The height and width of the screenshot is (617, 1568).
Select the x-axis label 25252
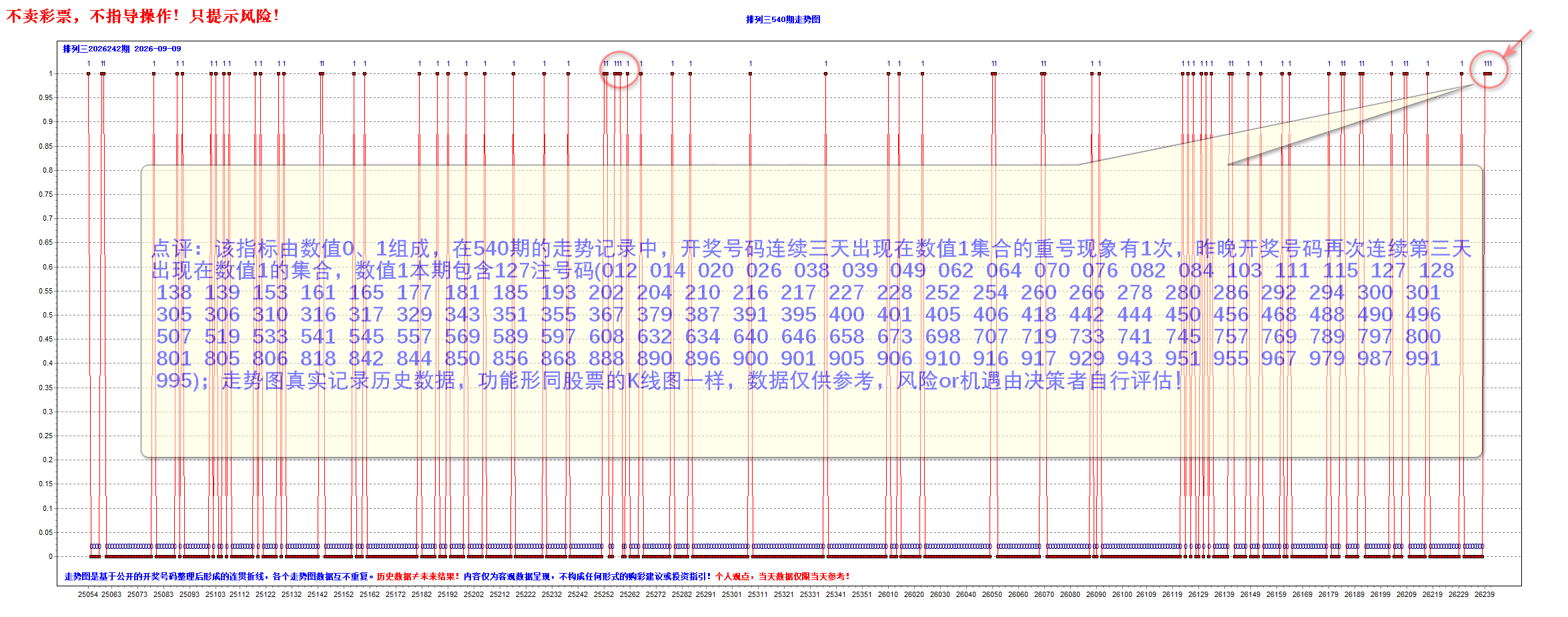pos(604,594)
